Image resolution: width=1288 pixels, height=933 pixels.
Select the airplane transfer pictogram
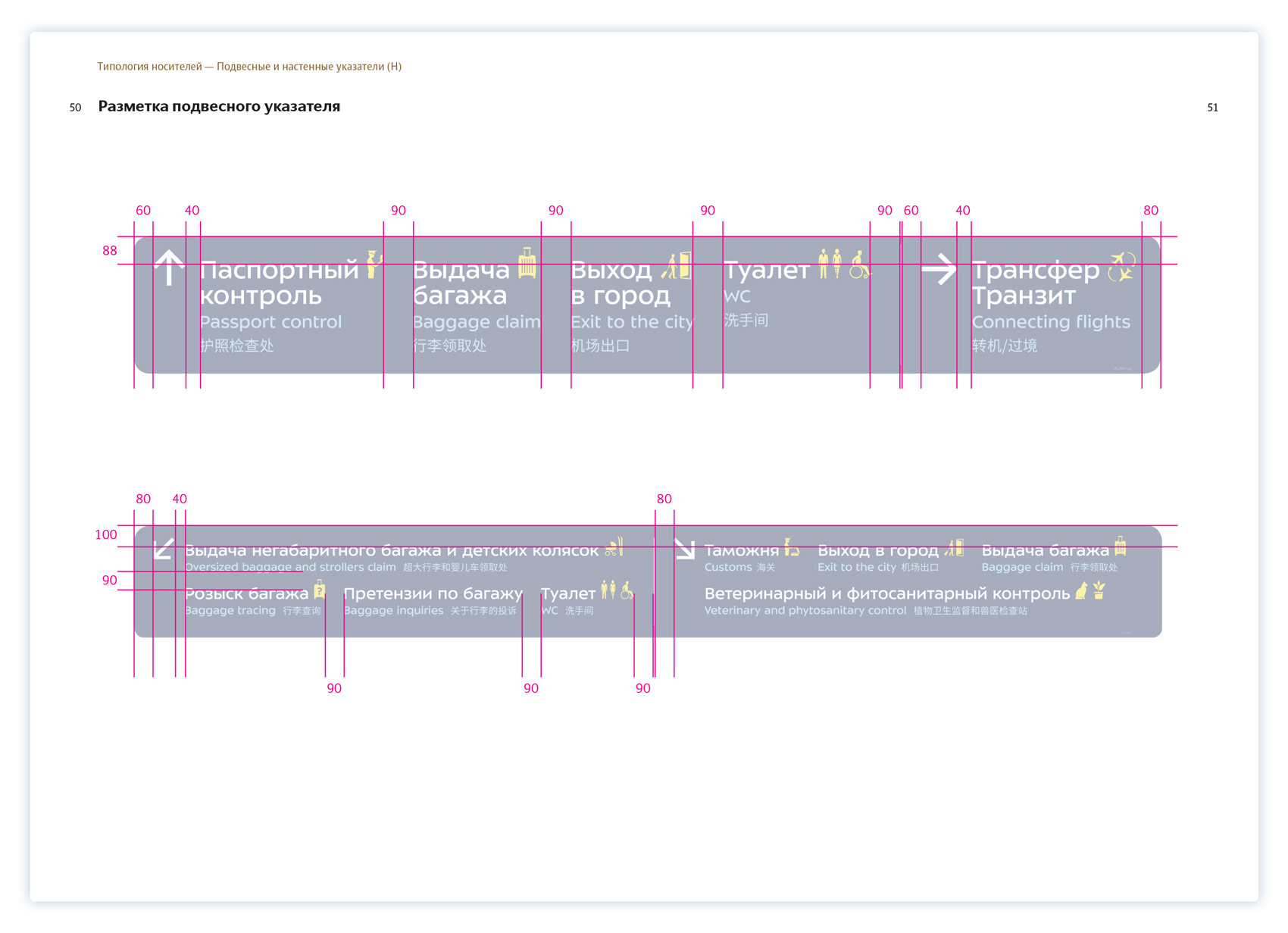(x=1121, y=268)
